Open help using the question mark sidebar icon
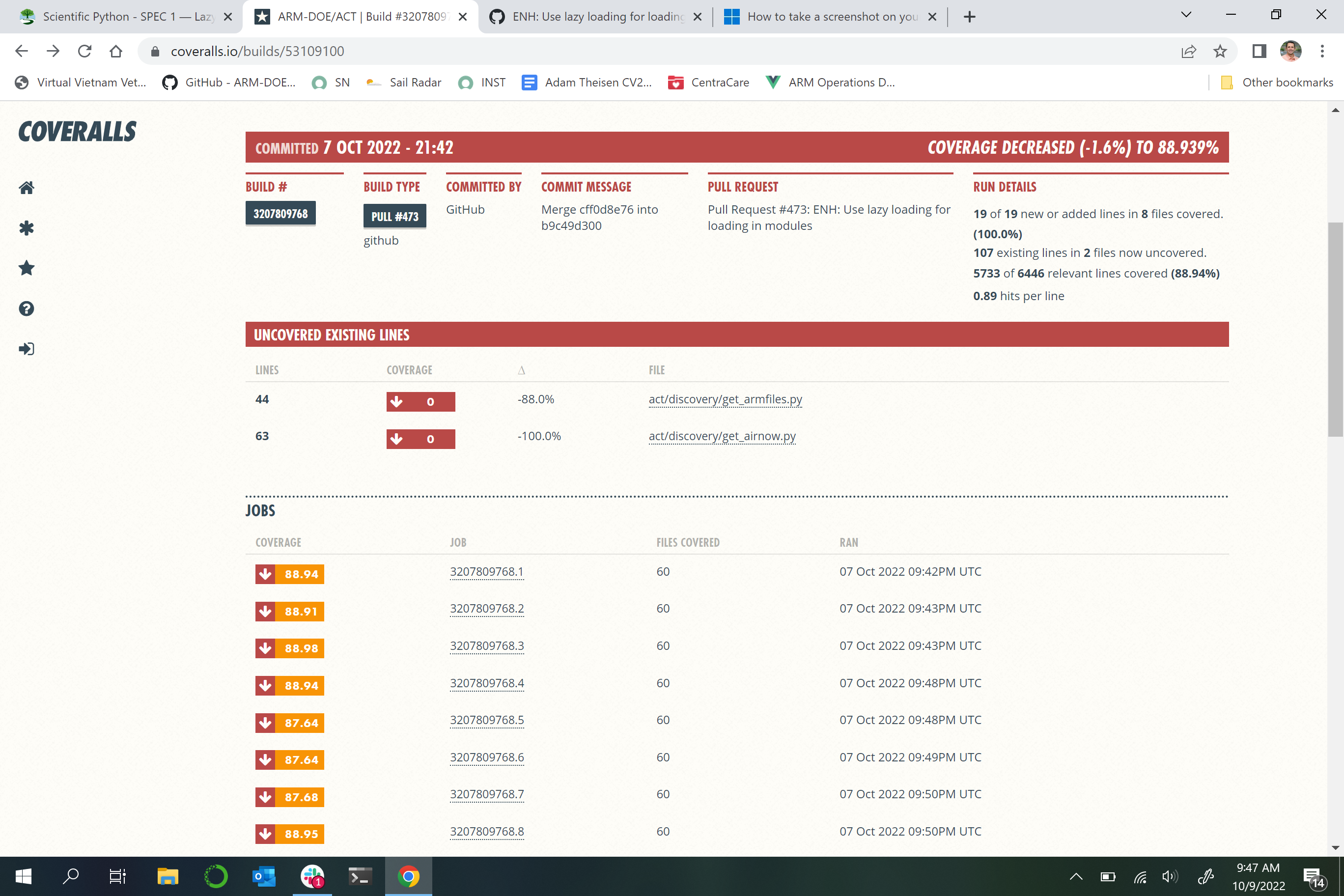This screenshot has height=896, width=1344. [26, 308]
